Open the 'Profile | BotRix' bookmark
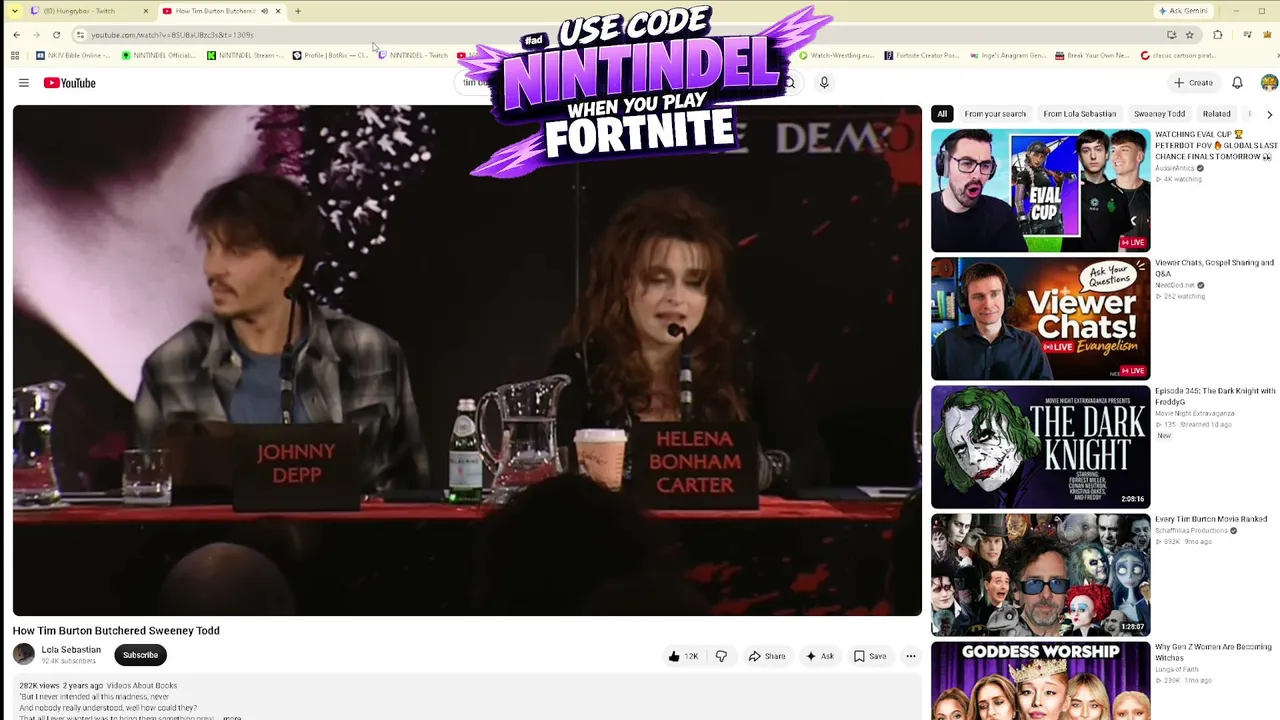This screenshot has width=1280, height=720. [x=330, y=56]
